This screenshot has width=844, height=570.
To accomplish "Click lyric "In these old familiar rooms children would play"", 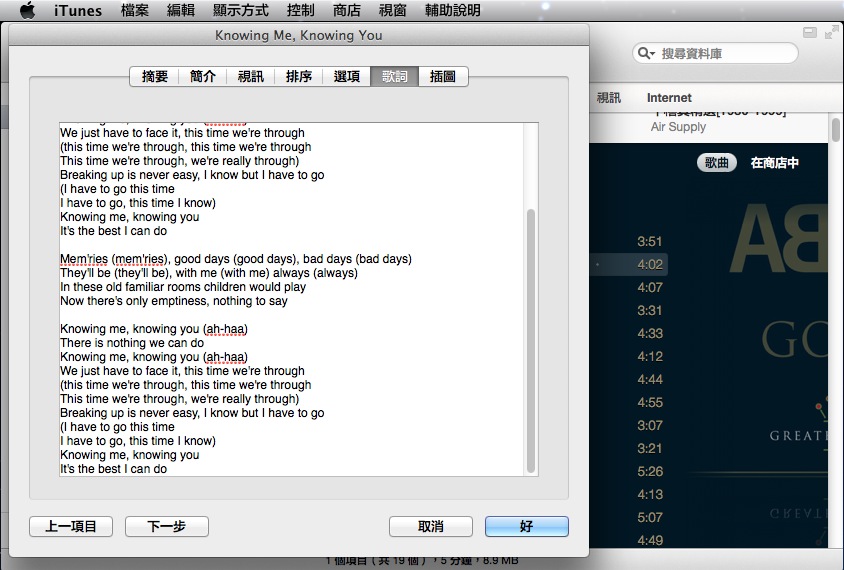I will (183, 287).
